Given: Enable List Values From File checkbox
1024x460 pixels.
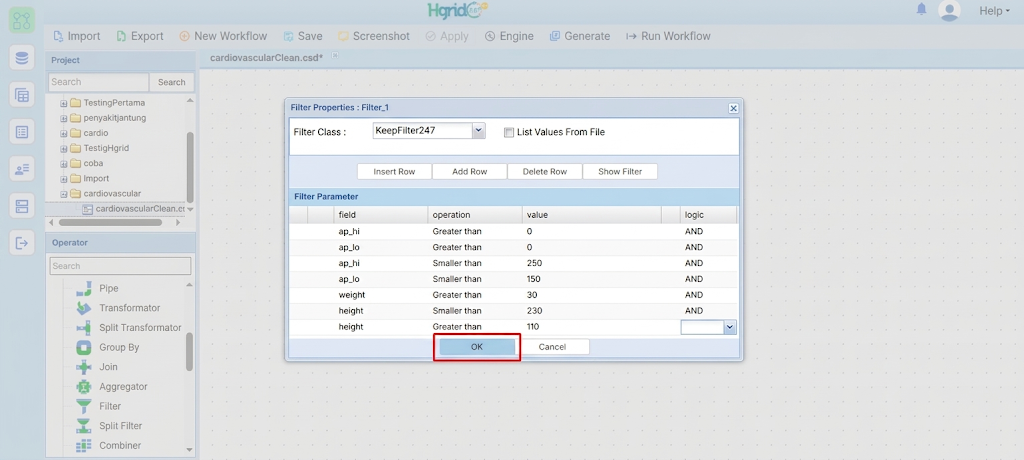Looking at the screenshot, I should (x=509, y=133).
